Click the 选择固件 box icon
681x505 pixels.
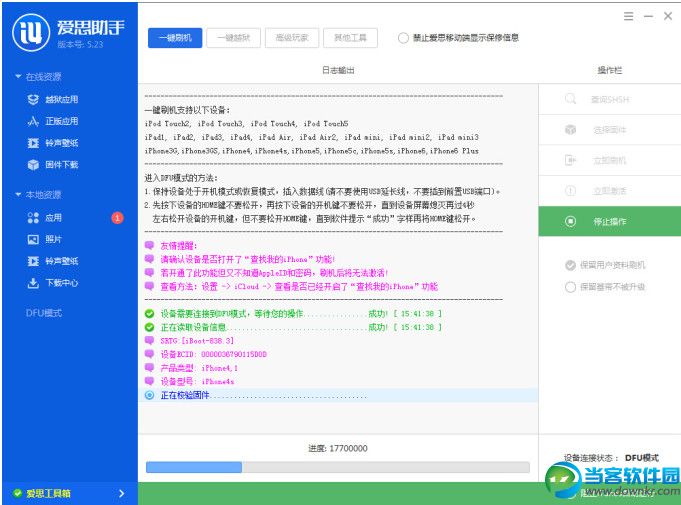point(570,129)
